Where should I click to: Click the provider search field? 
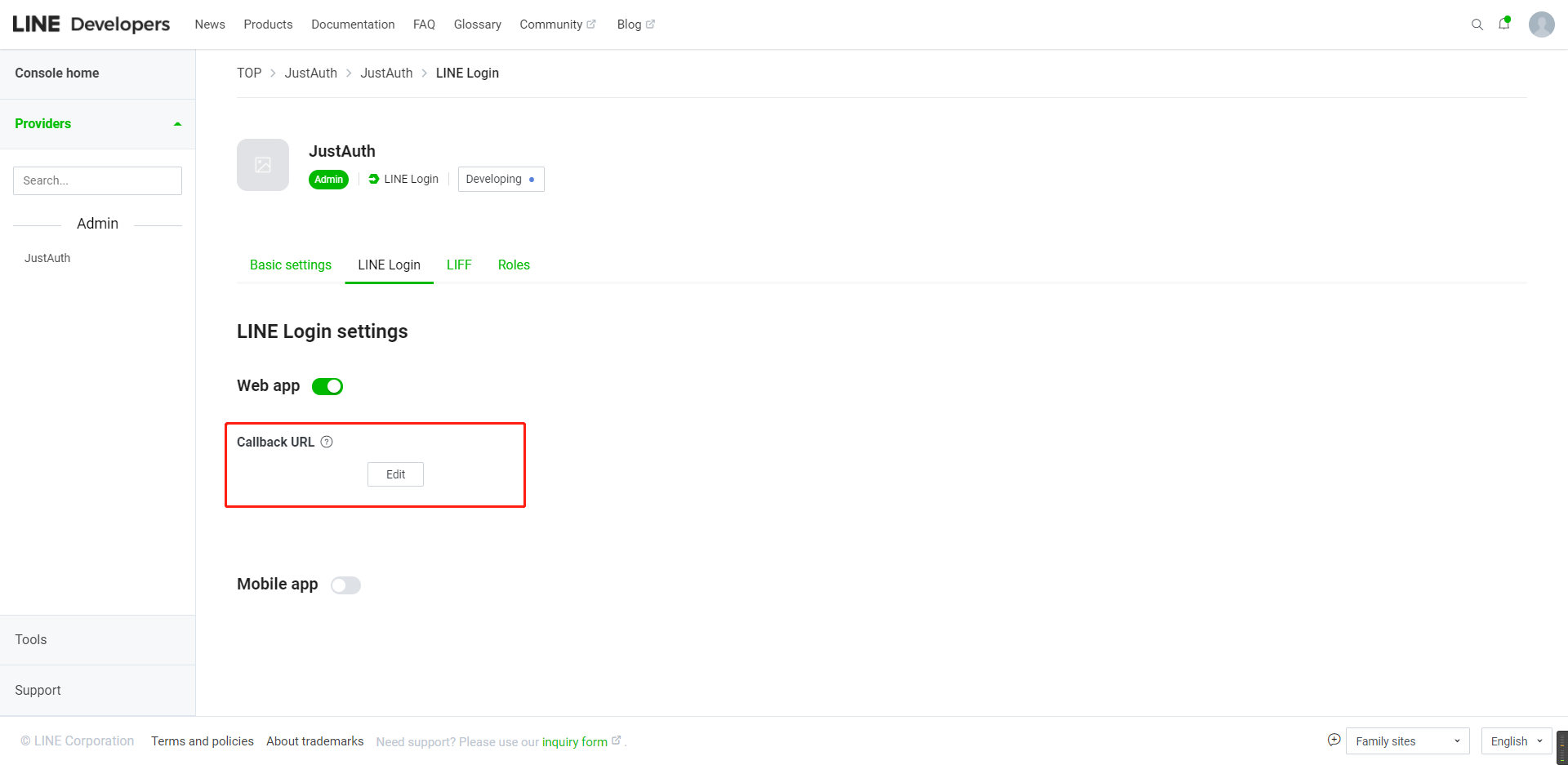(x=97, y=180)
